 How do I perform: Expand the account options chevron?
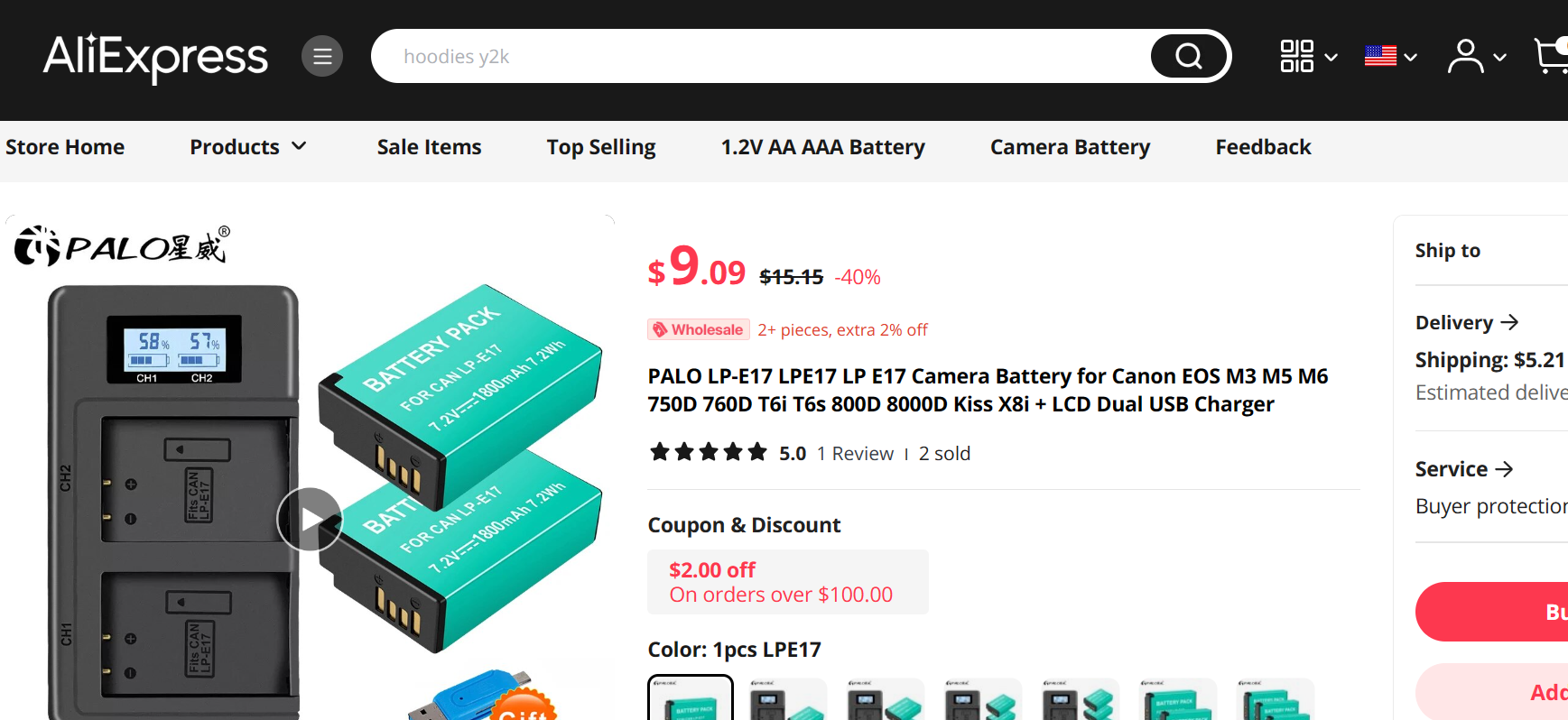1500,56
